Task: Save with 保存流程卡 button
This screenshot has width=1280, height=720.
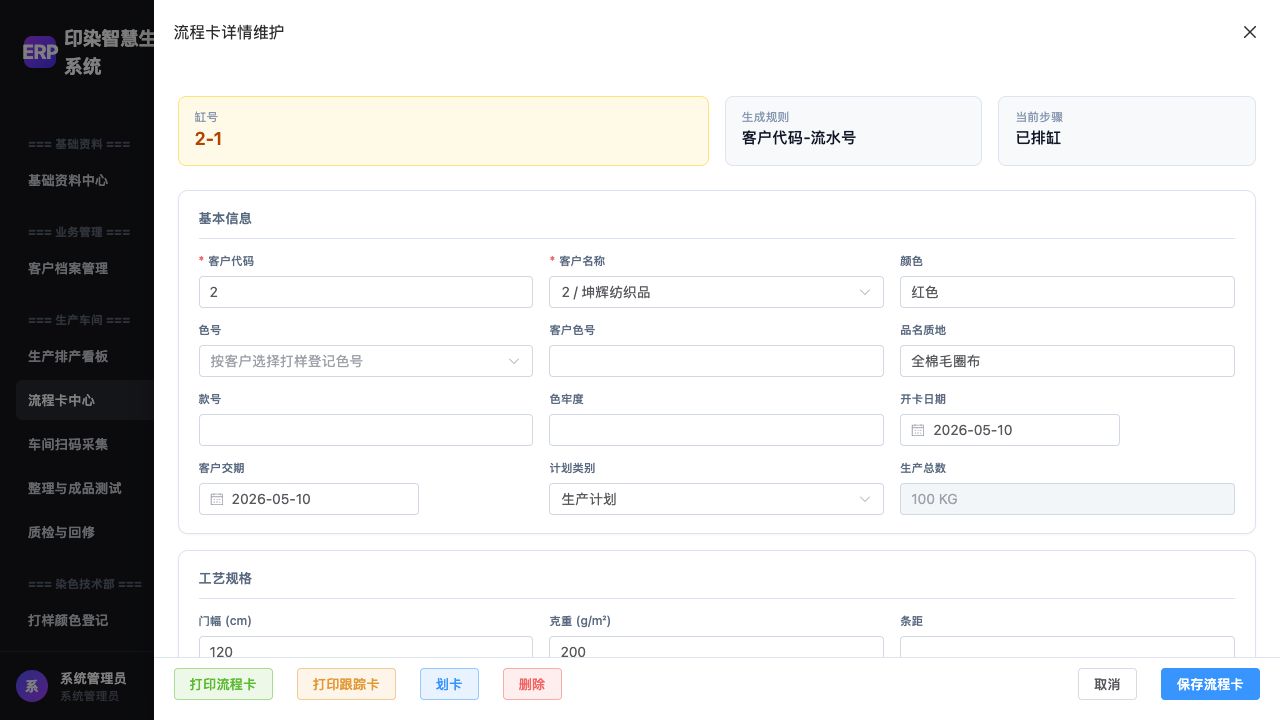Action: 1210,684
